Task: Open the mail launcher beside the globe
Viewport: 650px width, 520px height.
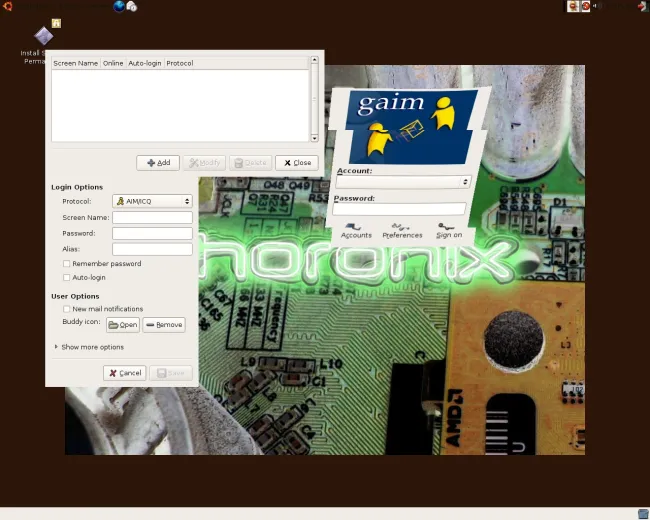Action: click(132, 6)
